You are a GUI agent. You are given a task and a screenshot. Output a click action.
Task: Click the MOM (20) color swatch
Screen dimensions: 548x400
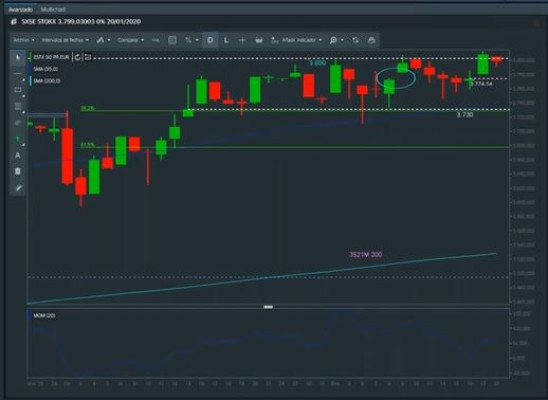30,315
